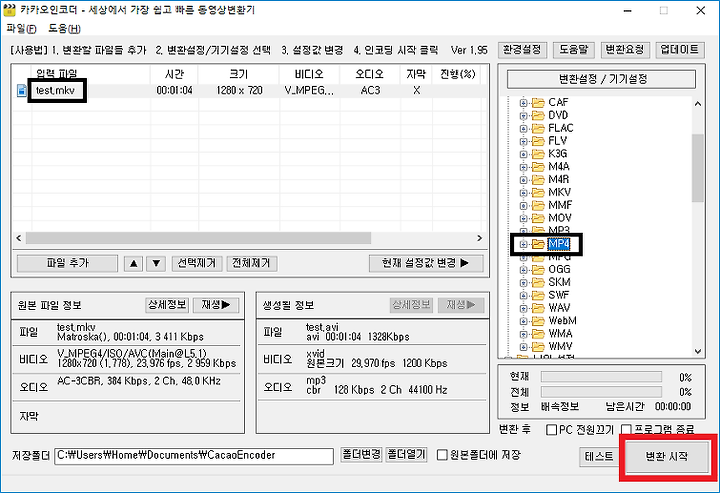Select the test.mkv row in file list
This screenshot has height=493, width=720.
click(250, 90)
